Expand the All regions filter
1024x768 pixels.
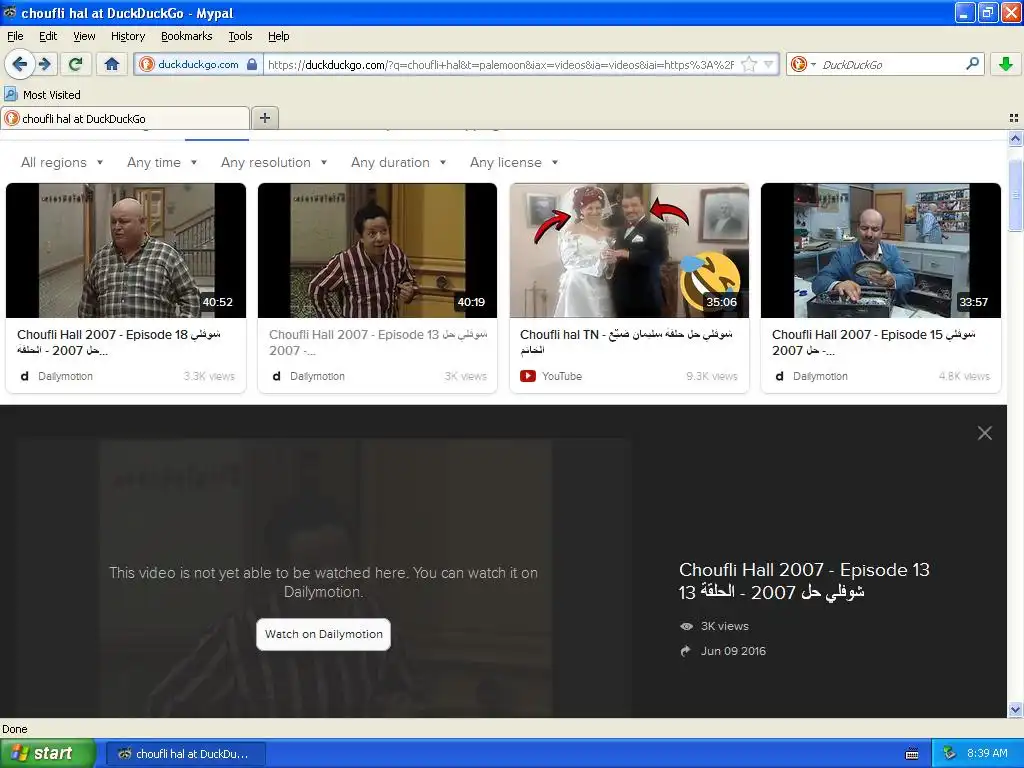click(62, 163)
